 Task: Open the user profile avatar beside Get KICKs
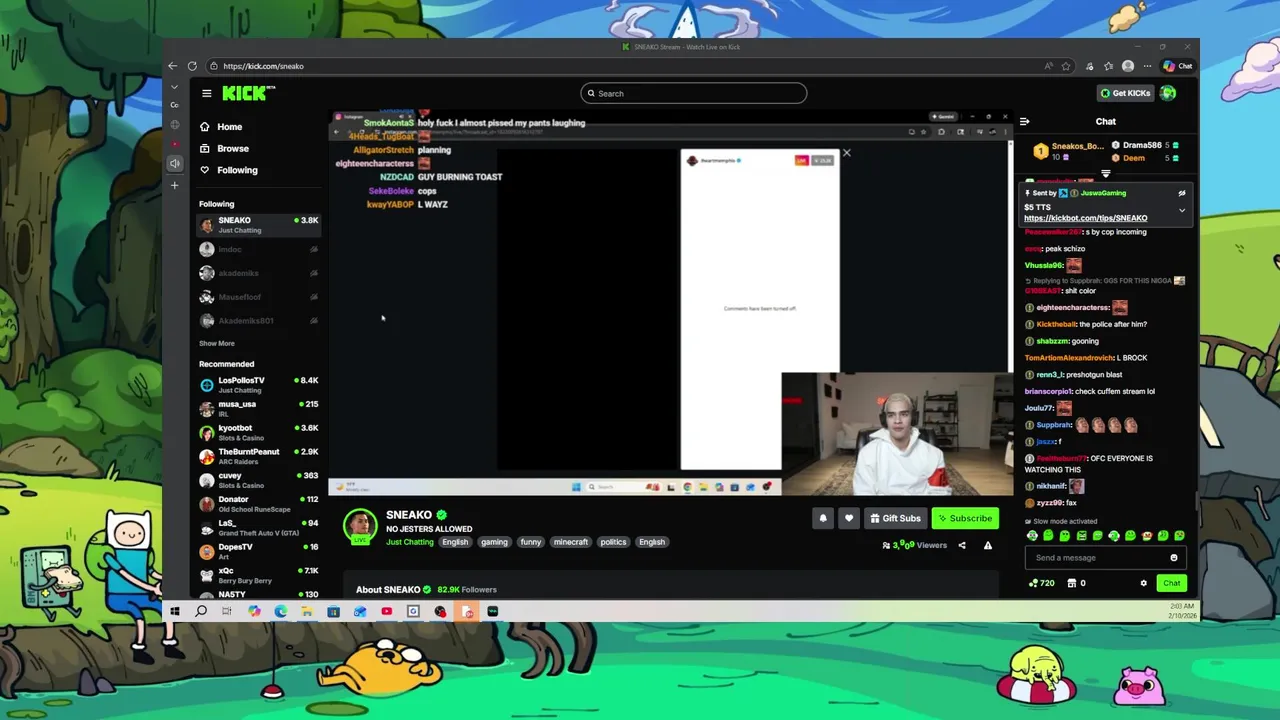[x=1168, y=93]
